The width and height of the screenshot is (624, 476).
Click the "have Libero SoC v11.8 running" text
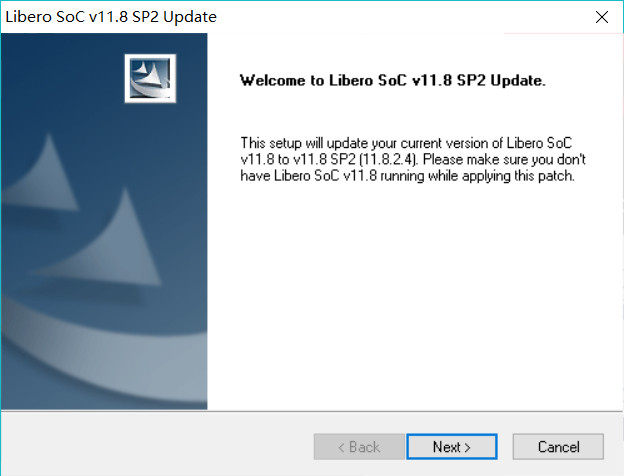pos(332,176)
